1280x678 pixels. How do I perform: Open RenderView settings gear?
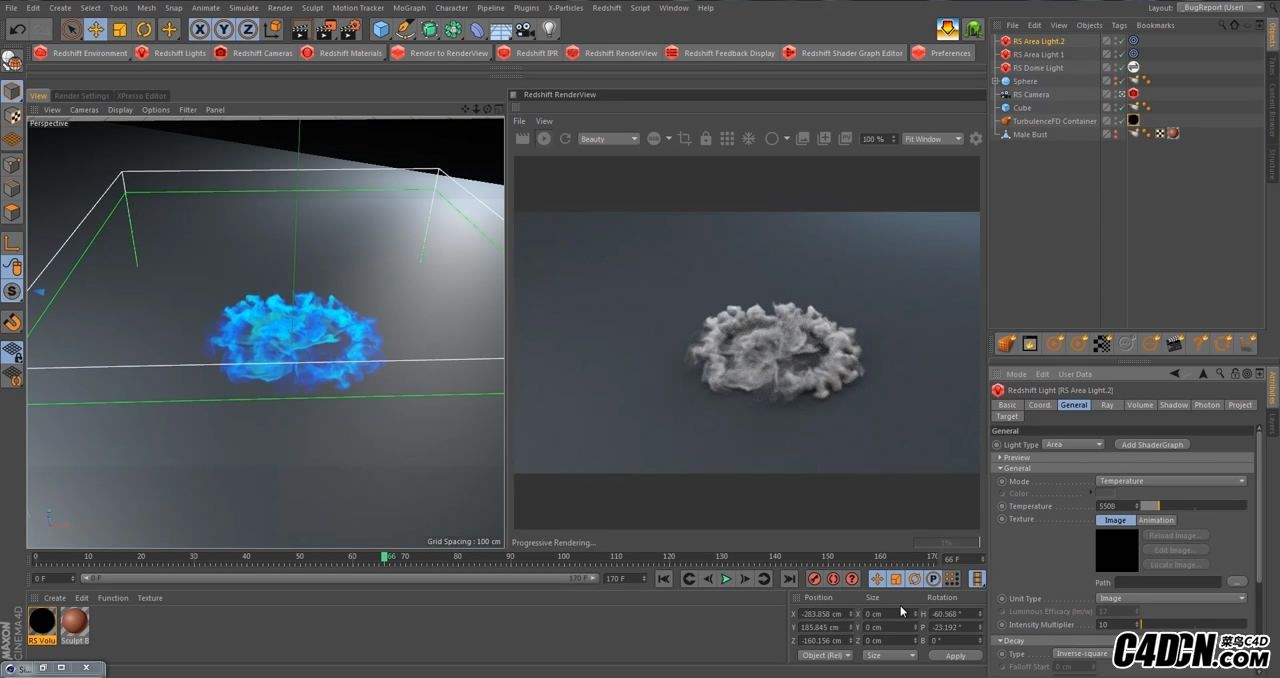[976, 139]
